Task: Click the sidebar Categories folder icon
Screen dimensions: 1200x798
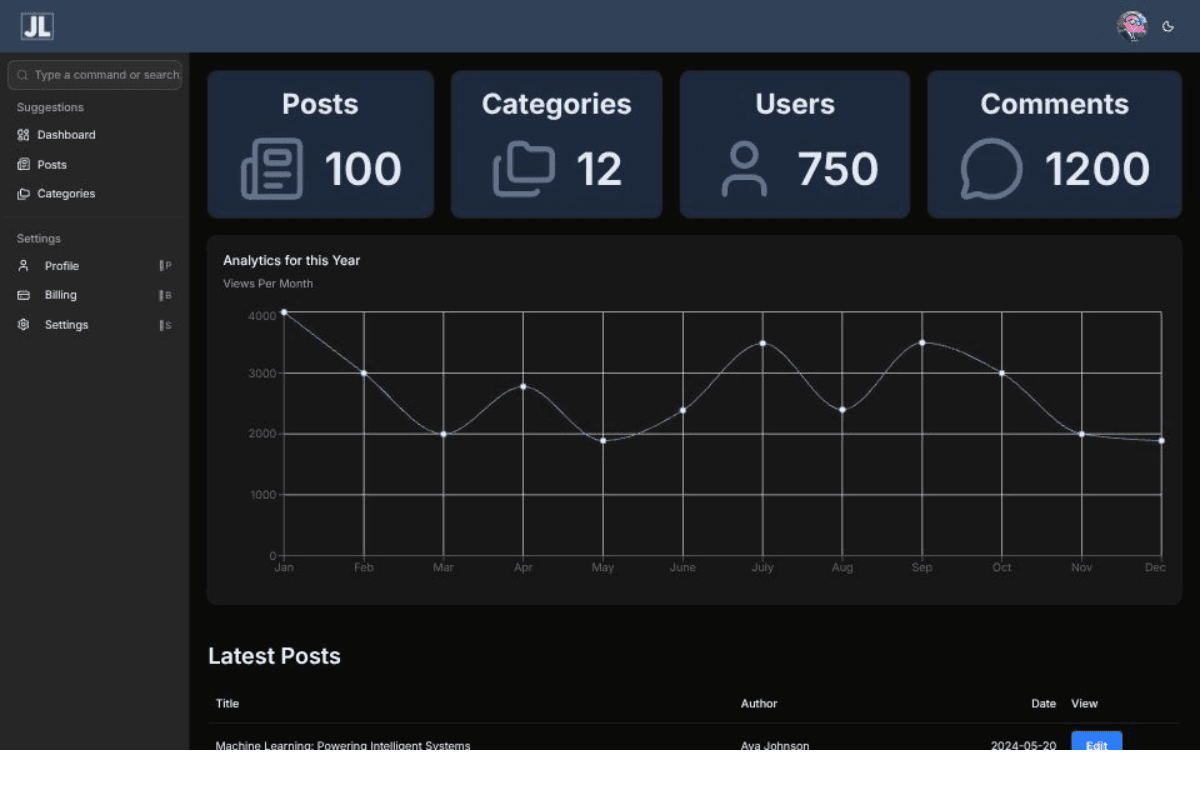Action: [23, 194]
